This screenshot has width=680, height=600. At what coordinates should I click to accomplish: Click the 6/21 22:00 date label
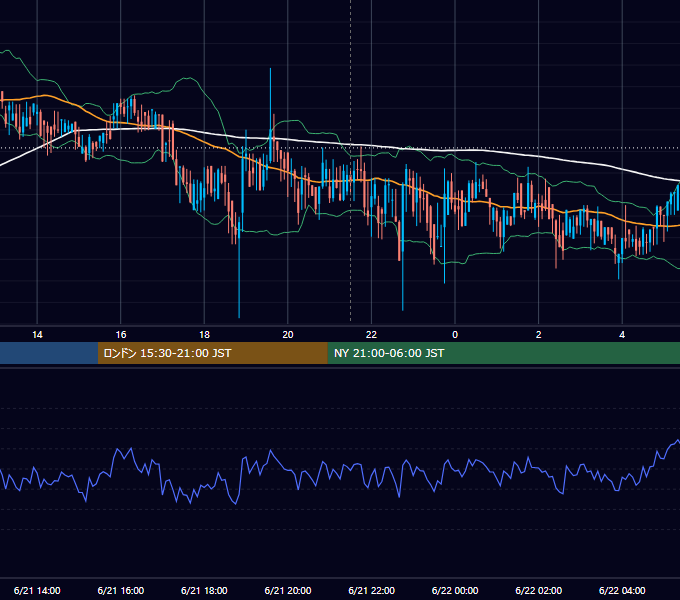click(x=372, y=590)
